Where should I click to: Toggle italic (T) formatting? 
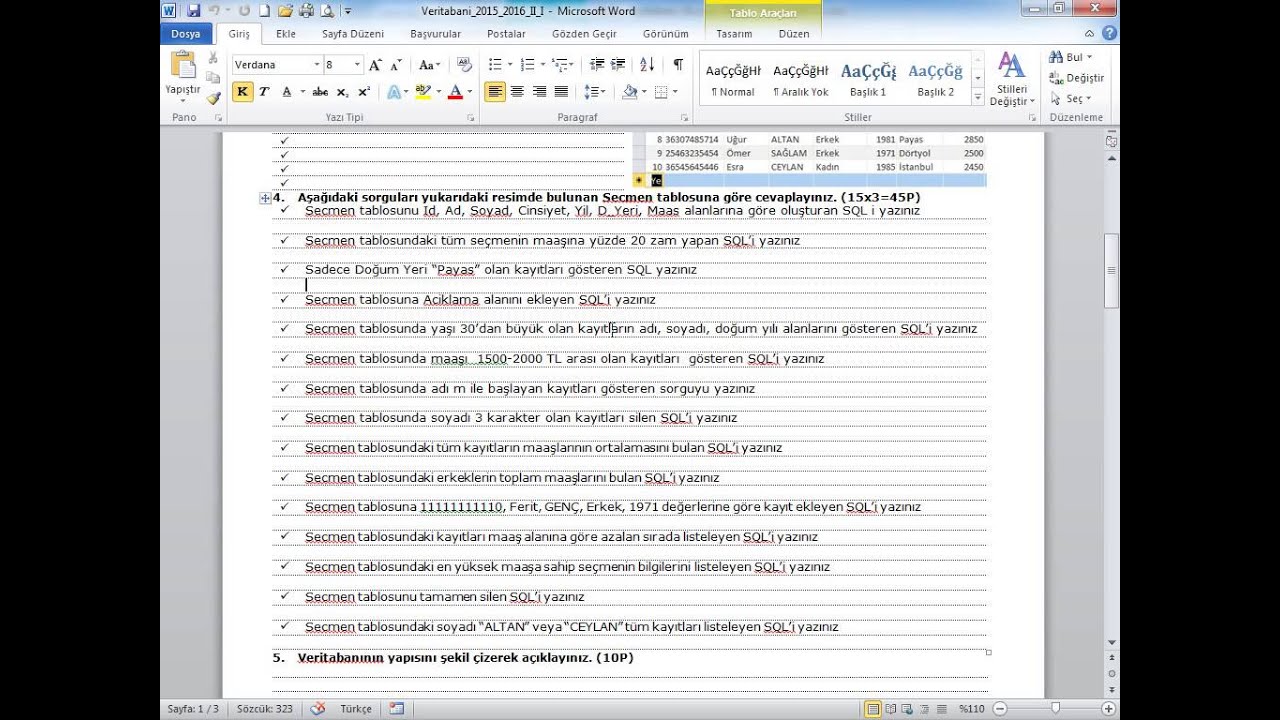(x=264, y=91)
